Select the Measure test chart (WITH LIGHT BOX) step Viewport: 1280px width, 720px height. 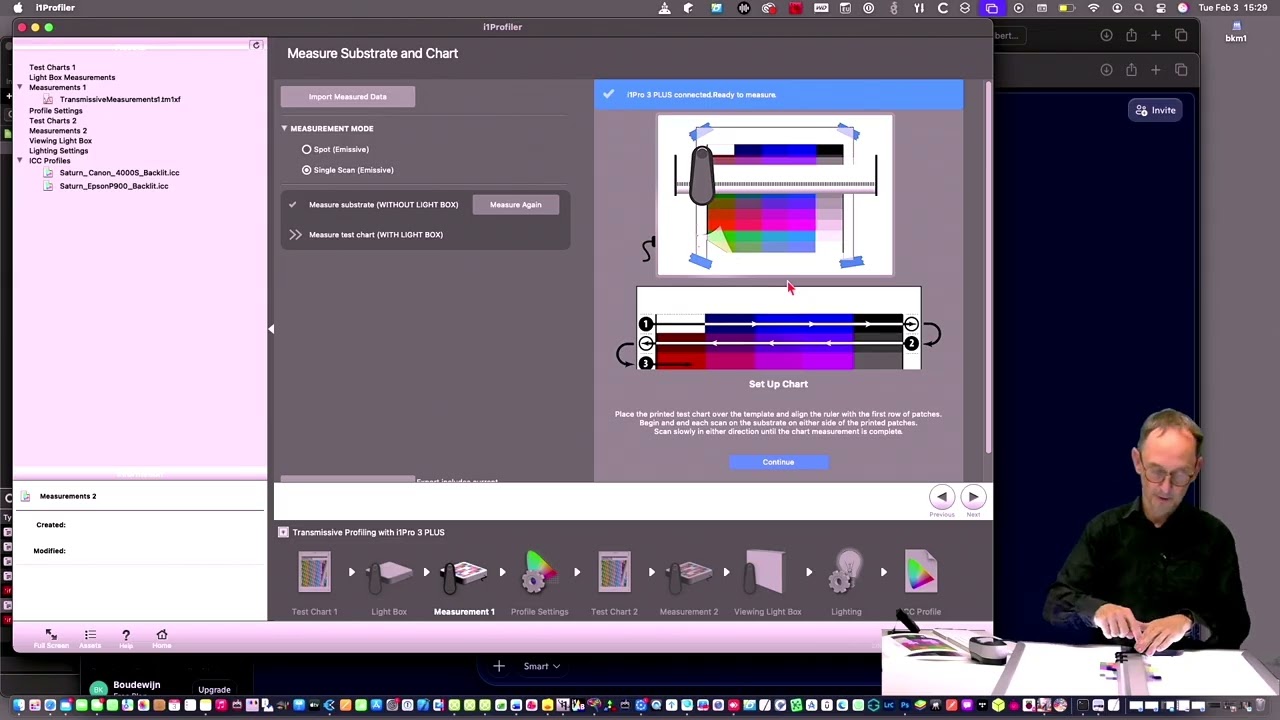point(376,235)
